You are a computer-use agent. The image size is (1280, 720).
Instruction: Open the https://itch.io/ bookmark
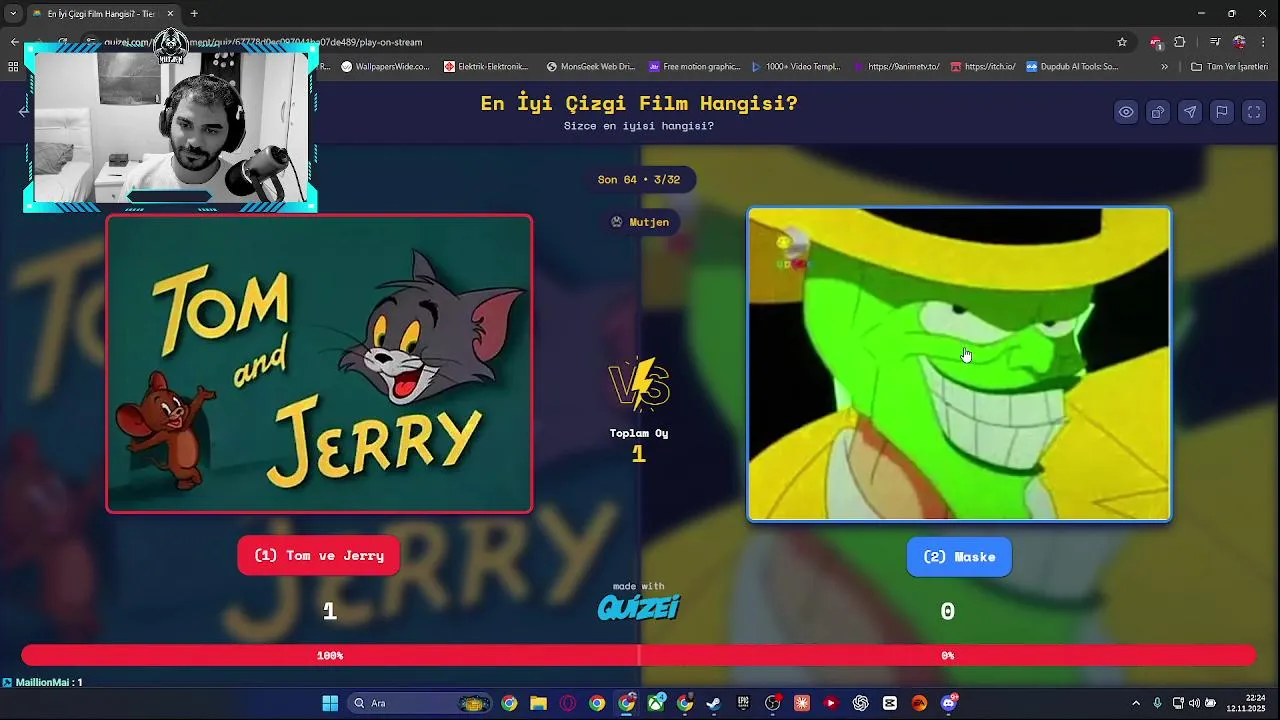pyautogui.click(x=983, y=67)
